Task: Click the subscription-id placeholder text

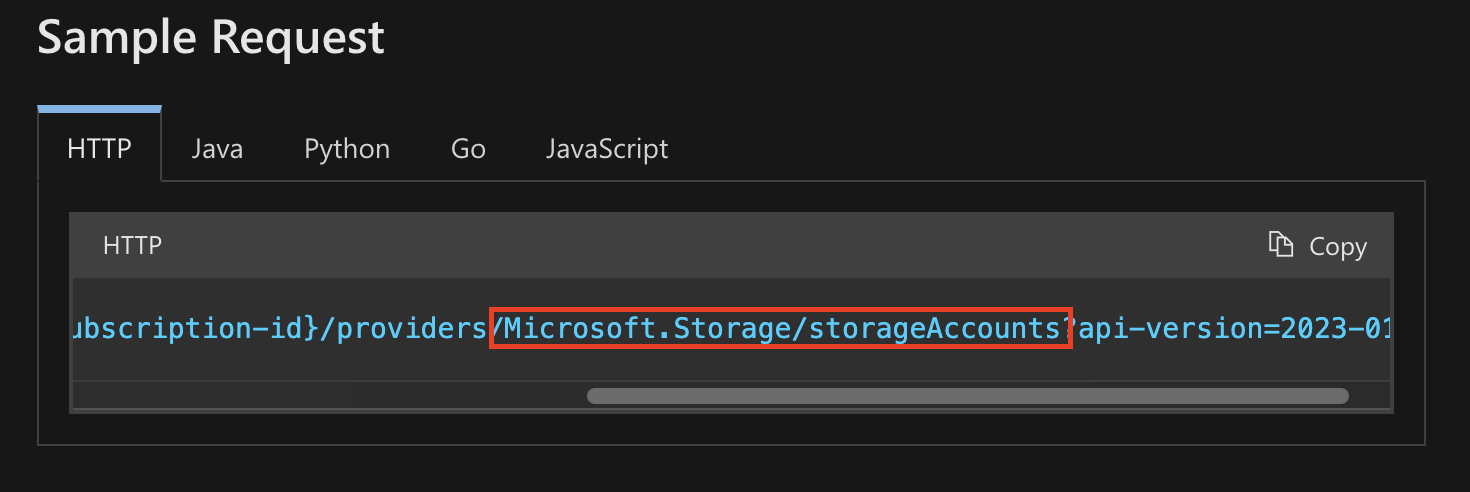Action: click(x=190, y=329)
